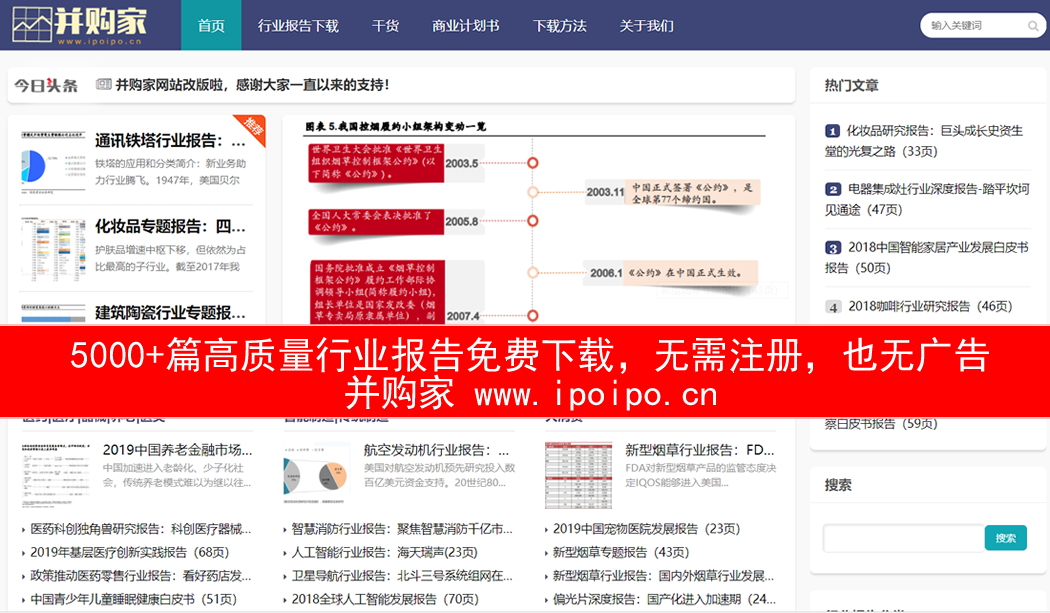1050x613 pixels.
Task: Open 2019年基层医疗创新实践报告 link
Action: [x=129, y=552]
